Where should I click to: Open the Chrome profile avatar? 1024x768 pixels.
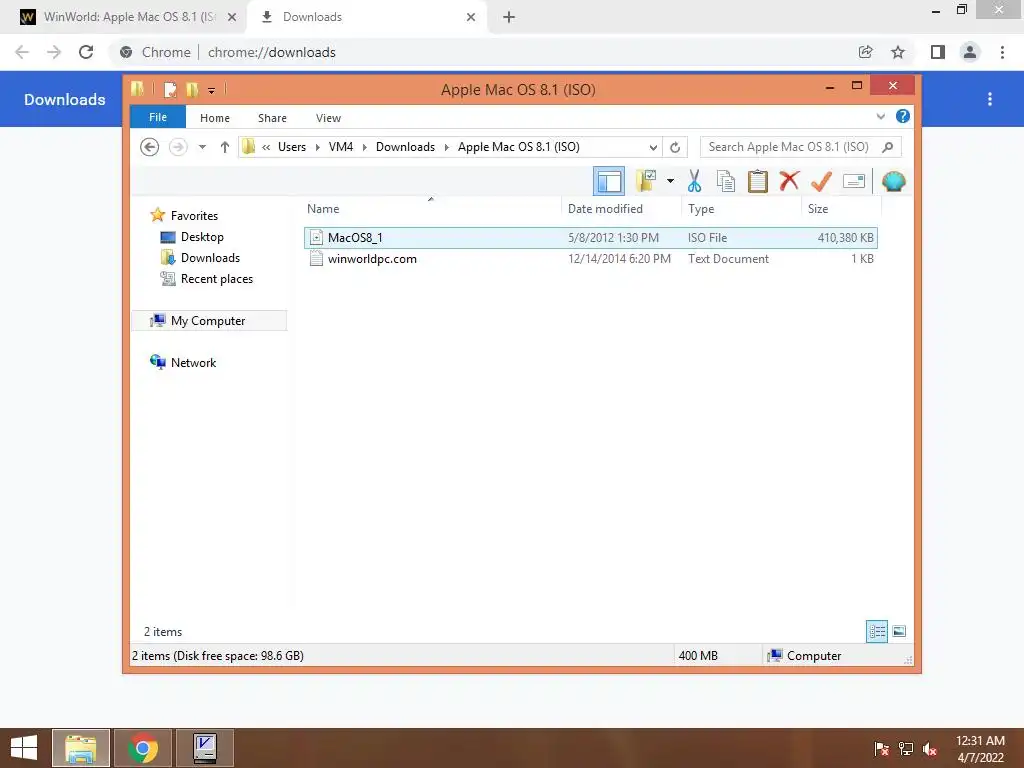click(970, 52)
